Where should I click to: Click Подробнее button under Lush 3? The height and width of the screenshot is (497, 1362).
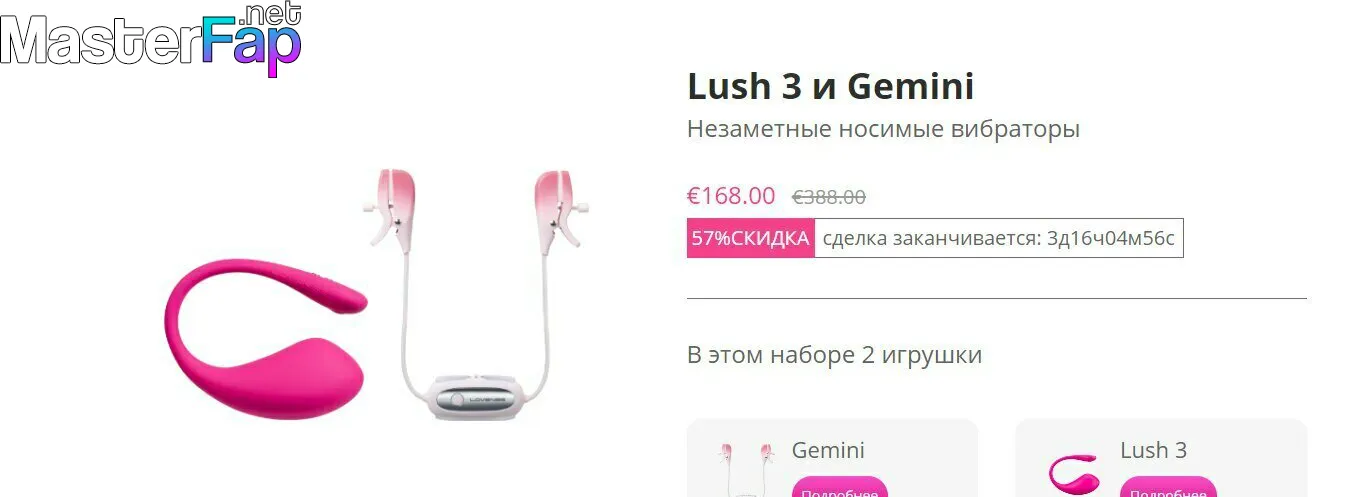[1168, 487]
